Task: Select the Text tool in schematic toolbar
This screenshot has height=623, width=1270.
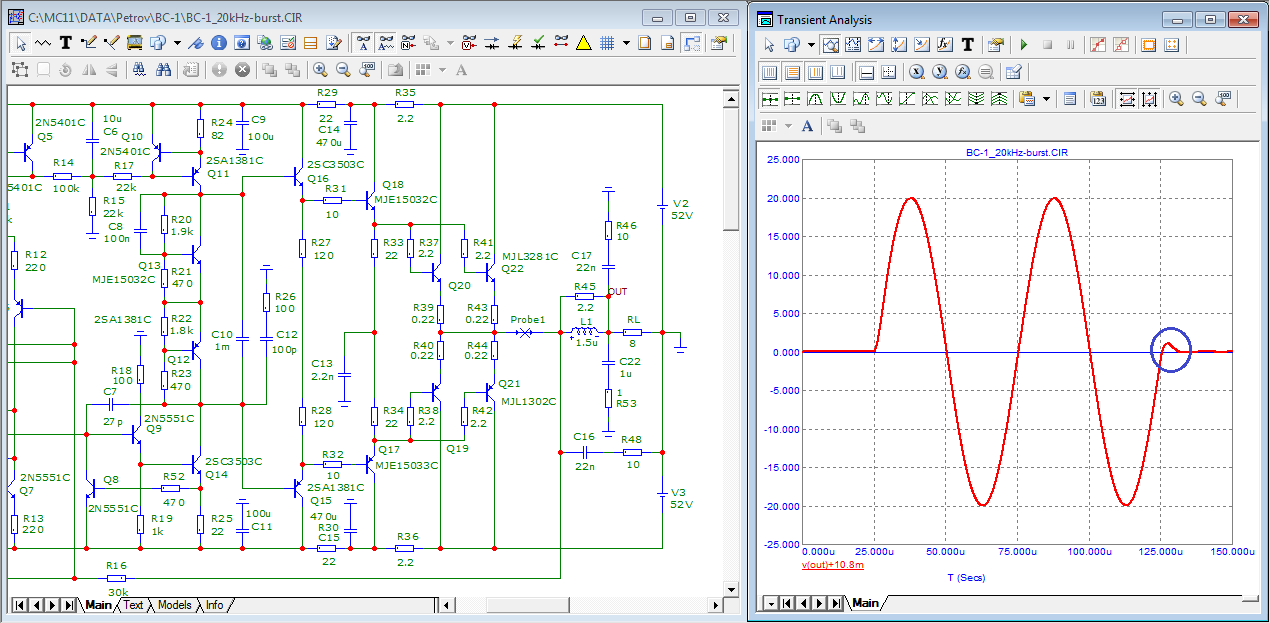Action: coord(66,43)
